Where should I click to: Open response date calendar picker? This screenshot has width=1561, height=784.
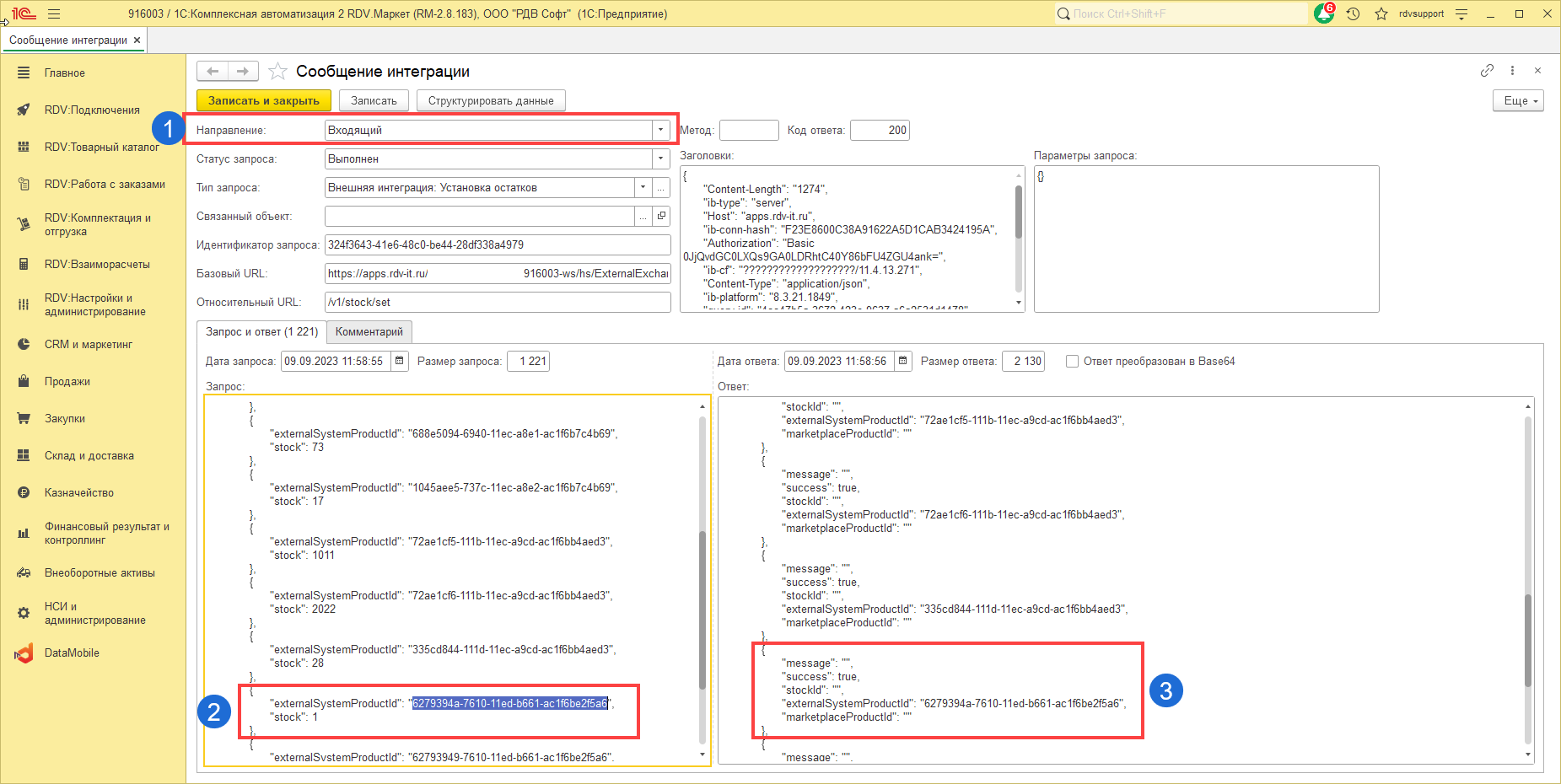pyautogui.click(x=903, y=362)
